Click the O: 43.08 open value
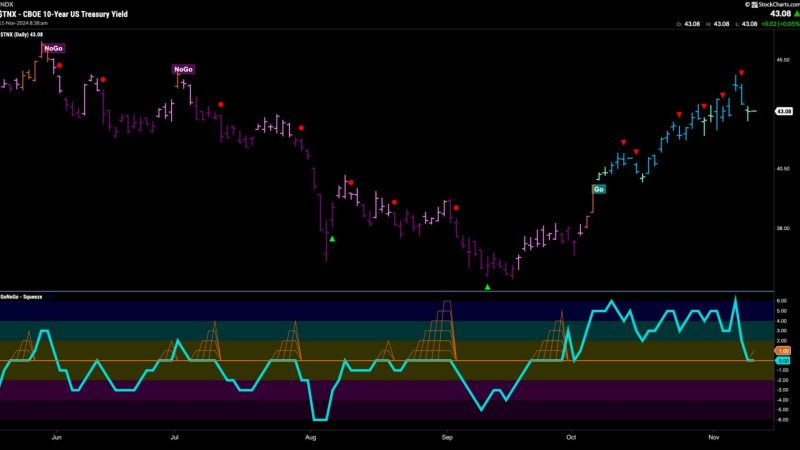Viewport: 800px width, 450px height. click(688, 24)
